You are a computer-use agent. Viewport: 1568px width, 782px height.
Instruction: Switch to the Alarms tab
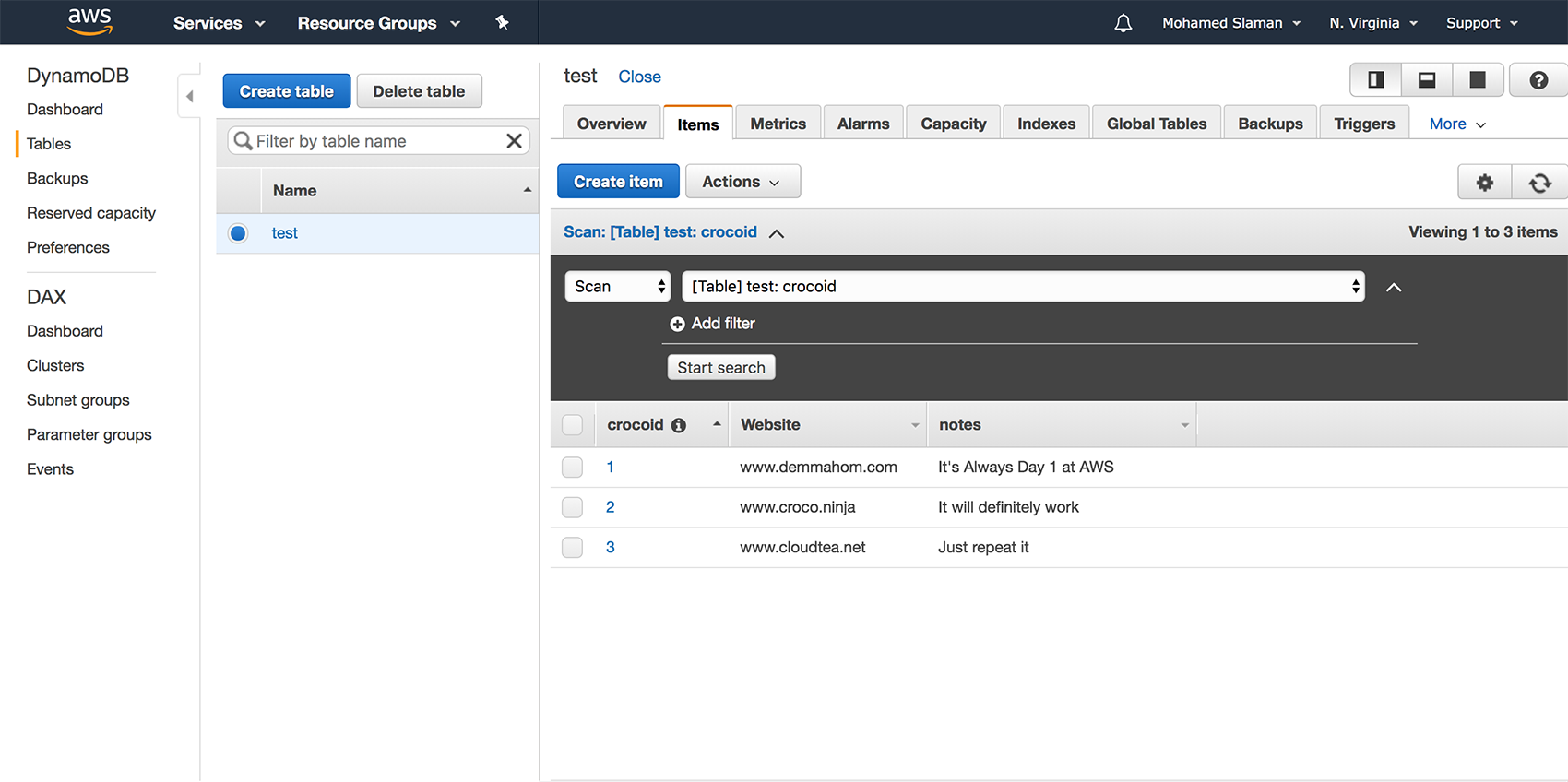click(863, 124)
